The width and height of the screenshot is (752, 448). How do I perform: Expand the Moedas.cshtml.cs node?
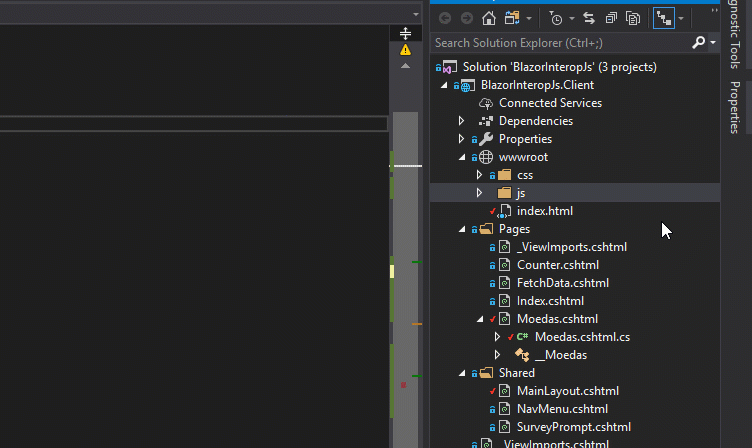[x=497, y=337]
